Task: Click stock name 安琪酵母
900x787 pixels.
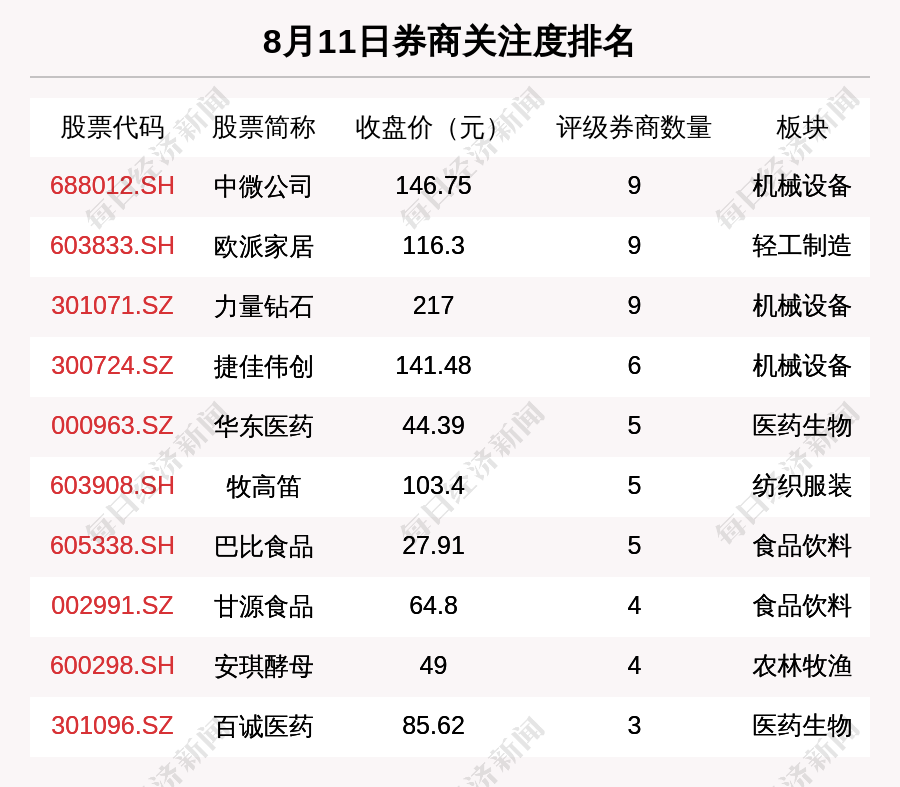Action: 263,666
